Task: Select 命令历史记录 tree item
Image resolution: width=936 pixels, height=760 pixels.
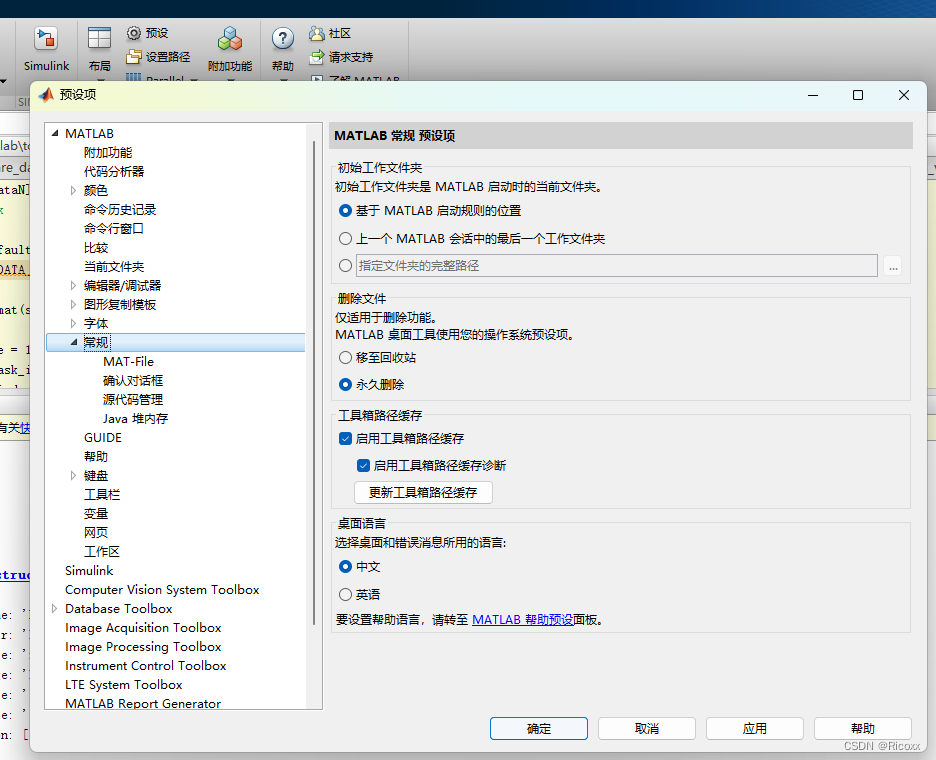Action: point(120,210)
